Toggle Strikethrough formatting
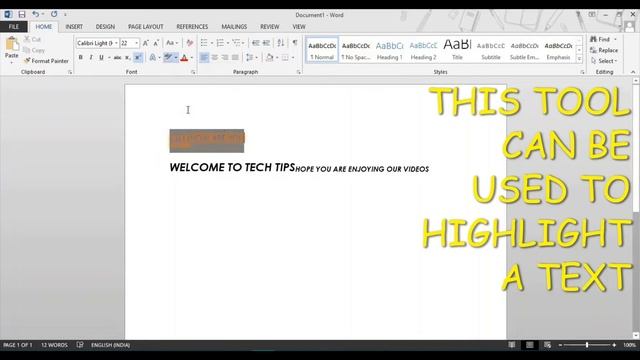Image resolution: width=640 pixels, height=360 pixels. [117, 58]
